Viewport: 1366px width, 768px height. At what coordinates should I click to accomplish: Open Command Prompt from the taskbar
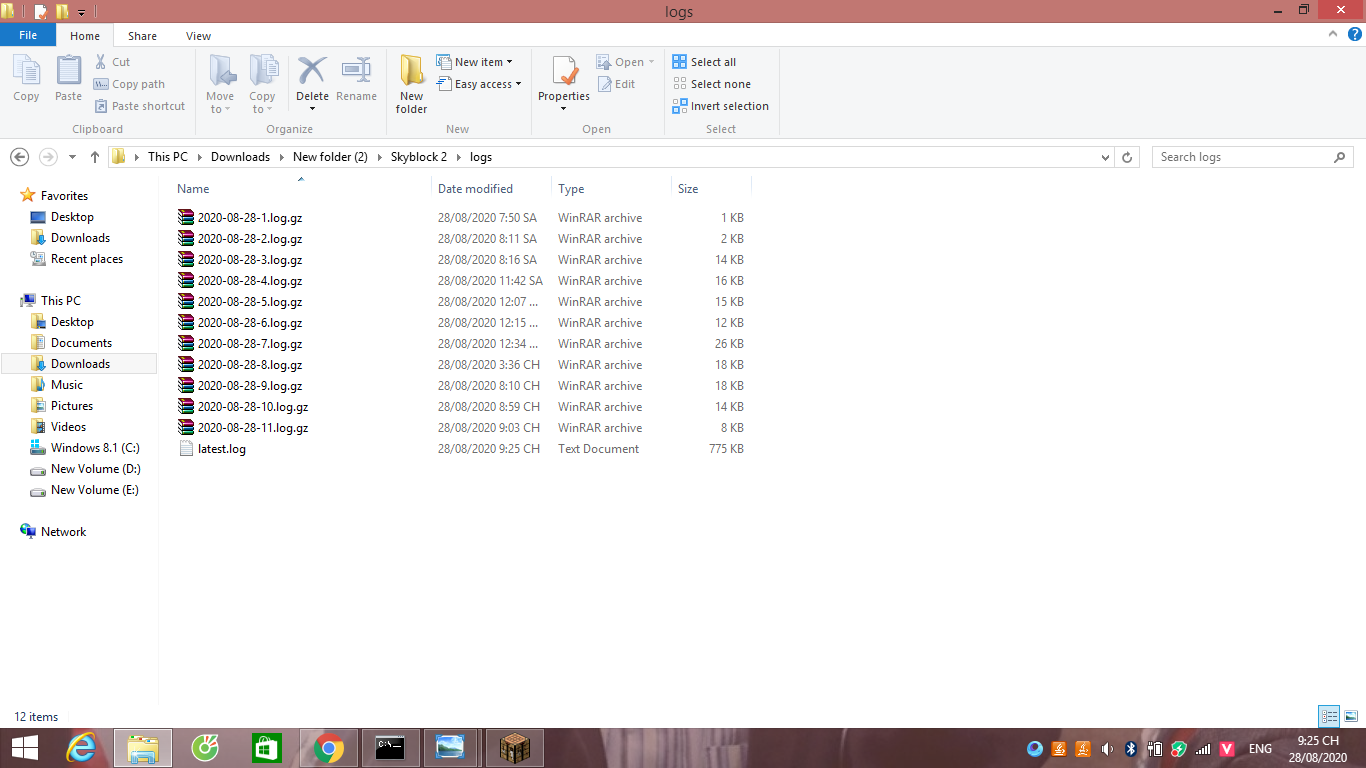point(390,748)
